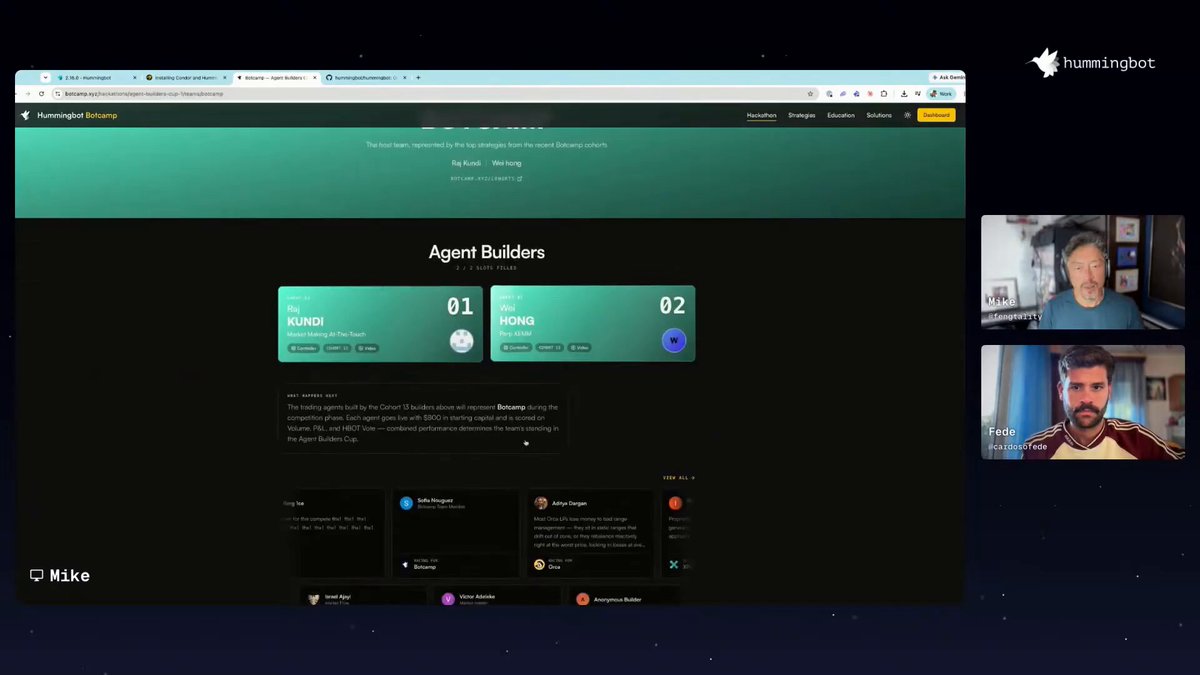
Task: Open the Controller chip on Wei Hong card
Action: [516, 348]
